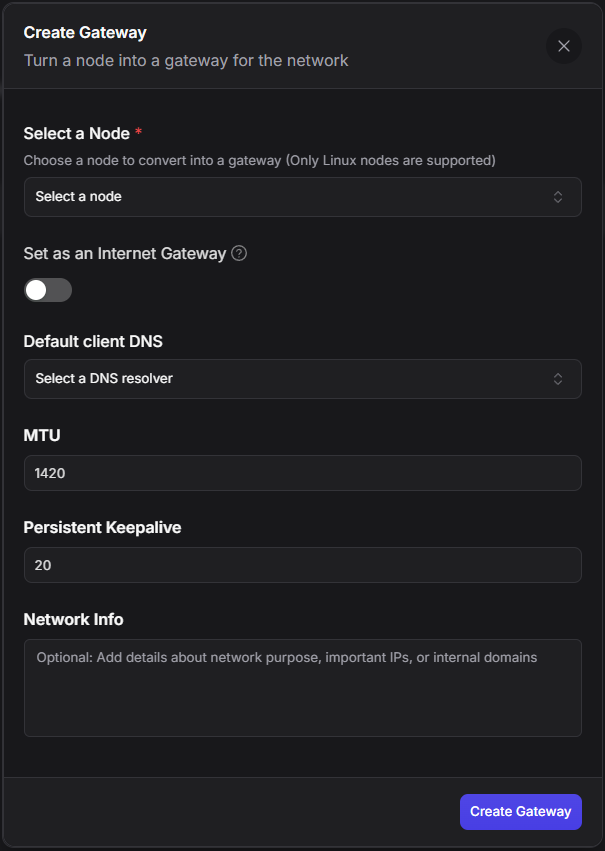The height and width of the screenshot is (851, 605).
Task: Click the red required asterisk beside Select a Node
Action: (x=139, y=134)
